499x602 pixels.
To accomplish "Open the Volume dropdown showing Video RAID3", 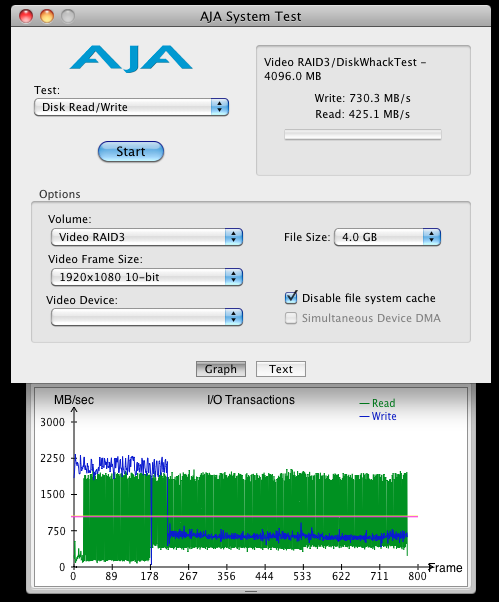I will [147, 237].
